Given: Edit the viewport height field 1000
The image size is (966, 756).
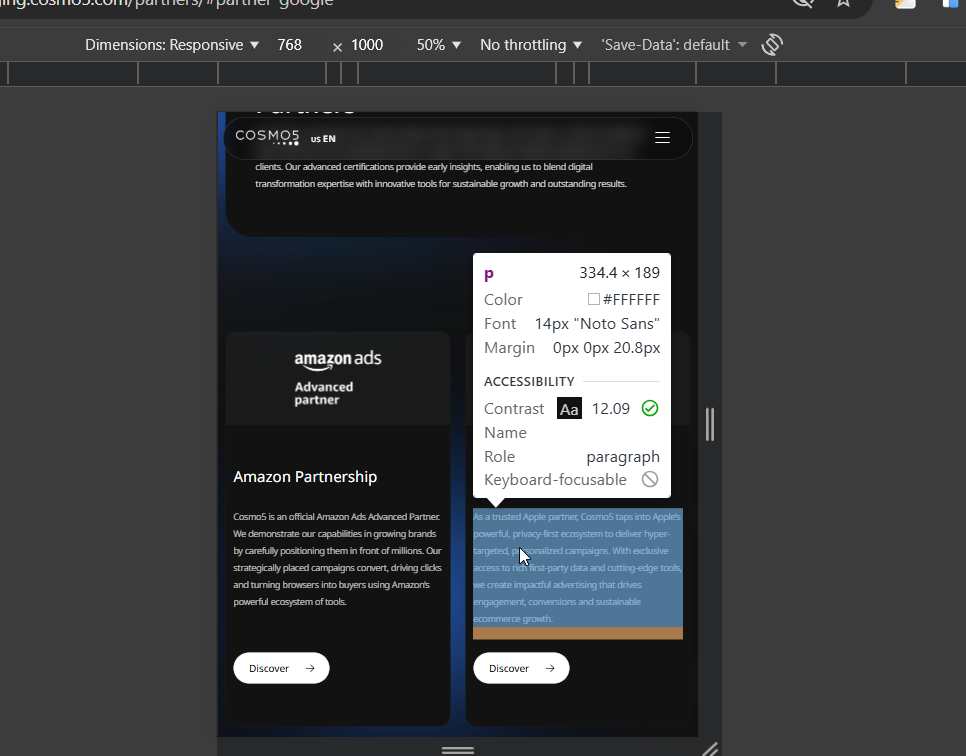Looking at the screenshot, I should [x=367, y=45].
